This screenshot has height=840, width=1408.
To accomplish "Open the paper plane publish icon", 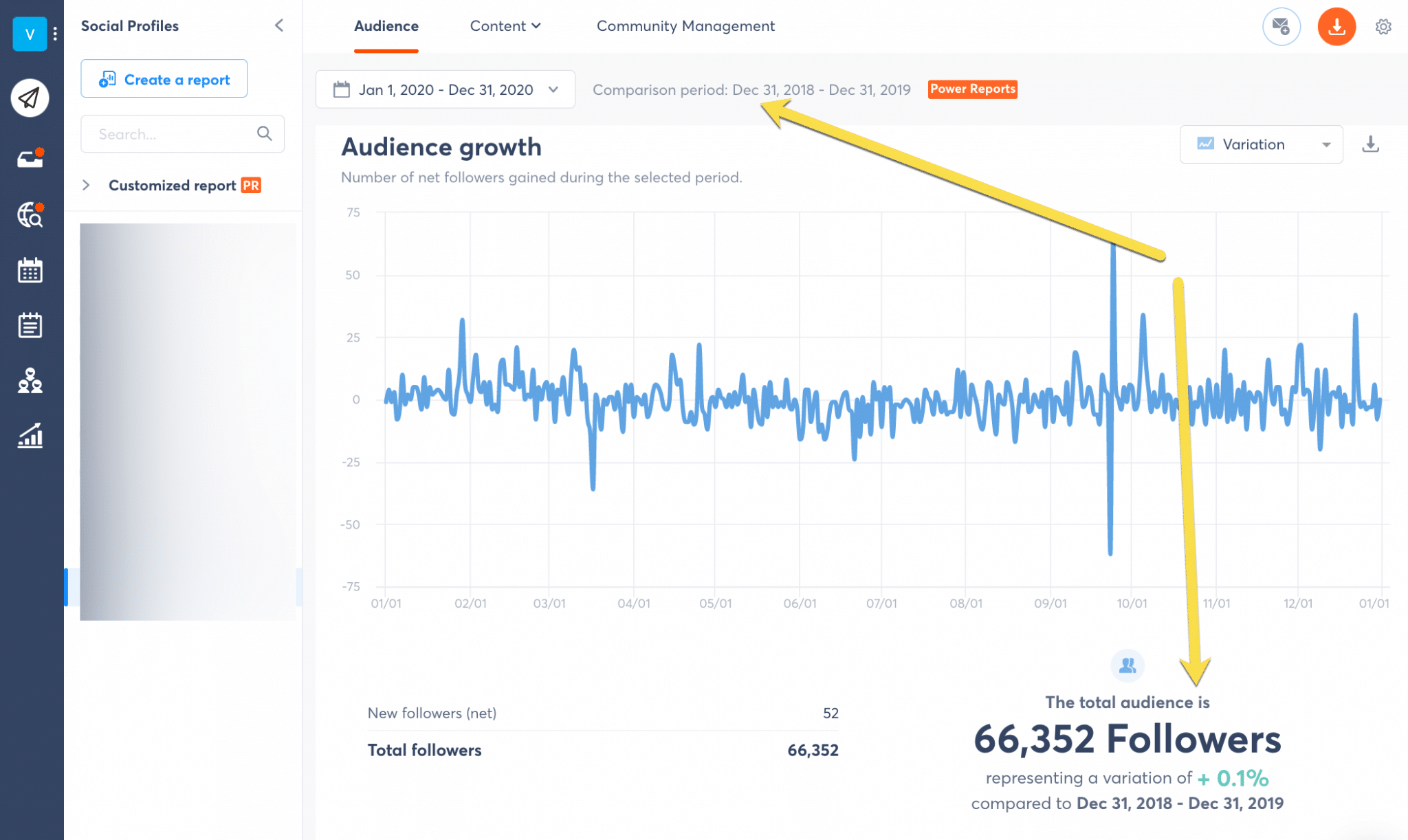I will [x=30, y=98].
